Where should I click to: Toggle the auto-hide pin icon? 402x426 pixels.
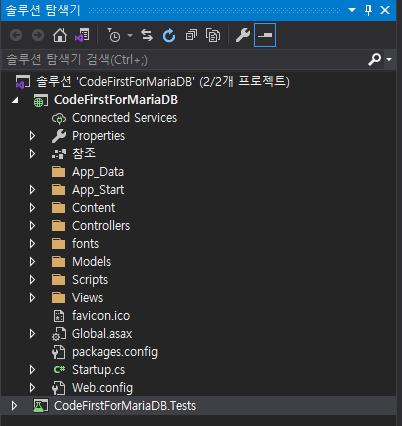368,10
